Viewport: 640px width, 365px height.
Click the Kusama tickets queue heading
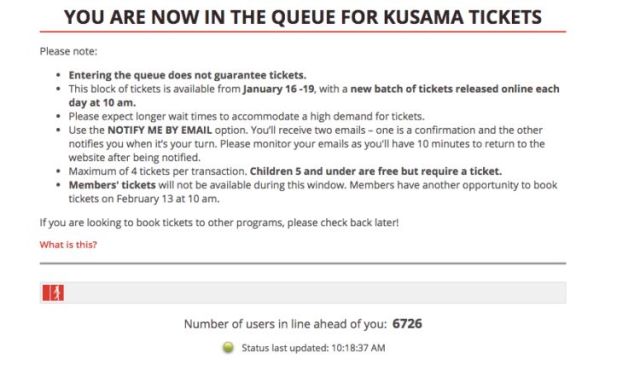(x=303, y=17)
